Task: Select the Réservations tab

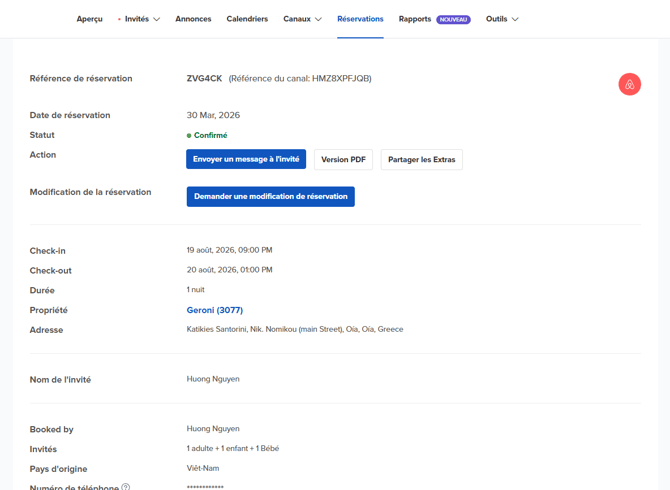Action: click(x=360, y=19)
